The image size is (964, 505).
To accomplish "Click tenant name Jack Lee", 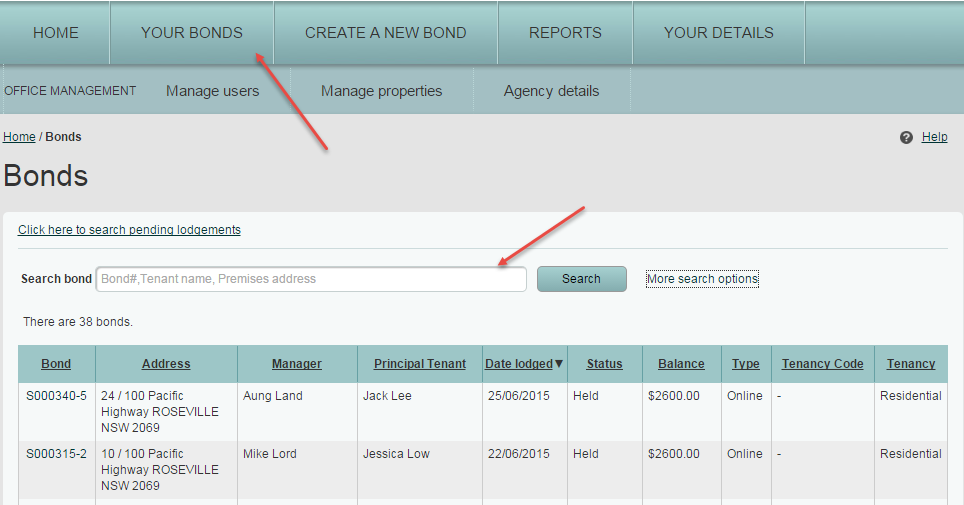I will (x=387, y=396).
